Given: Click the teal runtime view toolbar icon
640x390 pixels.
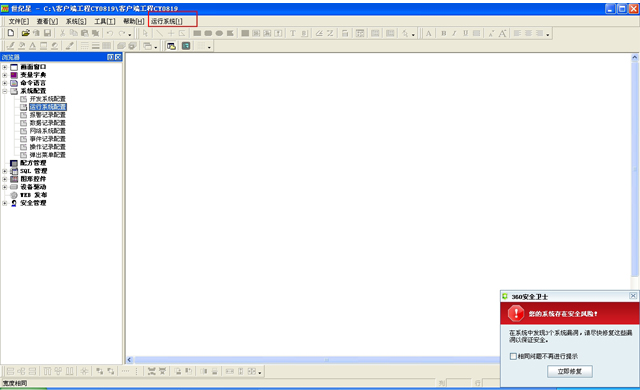Looking at the screenshot, I should [x=186, y=46].
